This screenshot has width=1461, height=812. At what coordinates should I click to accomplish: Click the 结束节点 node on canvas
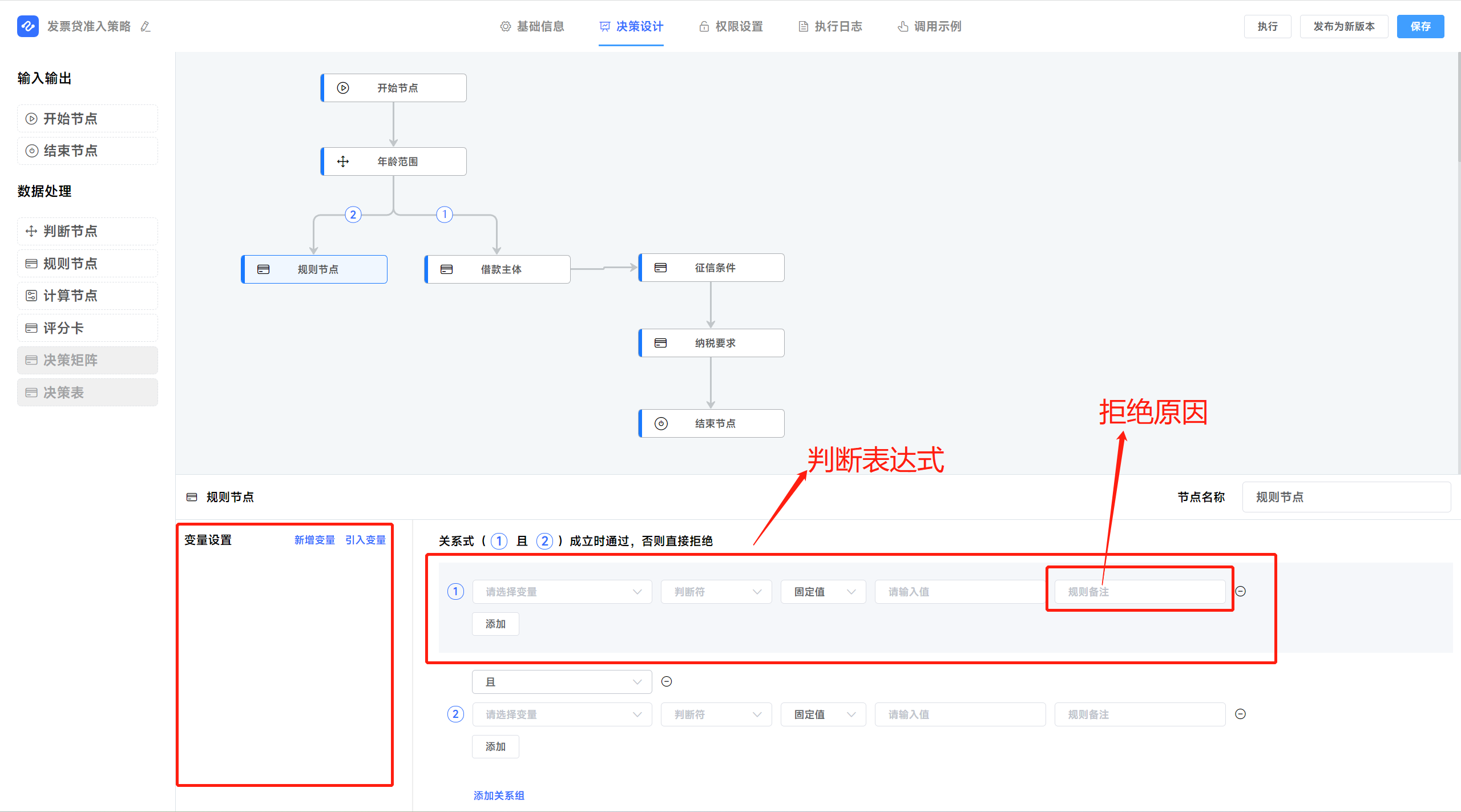711,423
